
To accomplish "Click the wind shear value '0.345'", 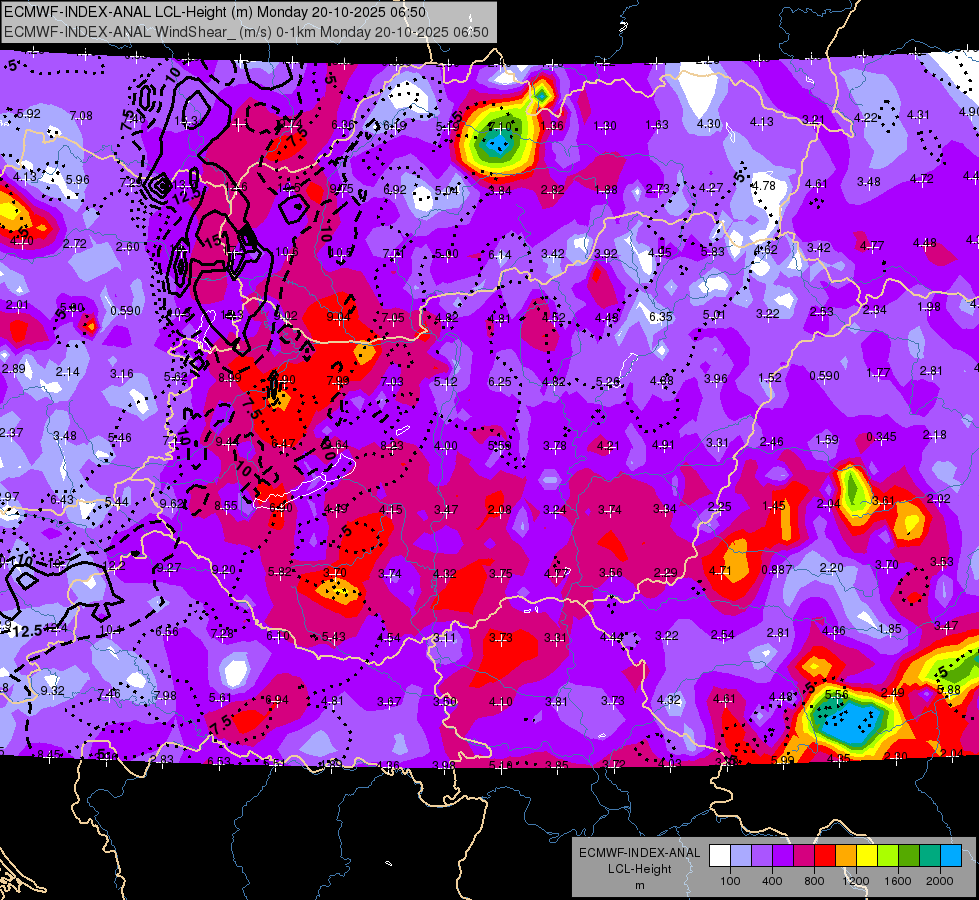I will pyautogui.click(x=881, y=437).
